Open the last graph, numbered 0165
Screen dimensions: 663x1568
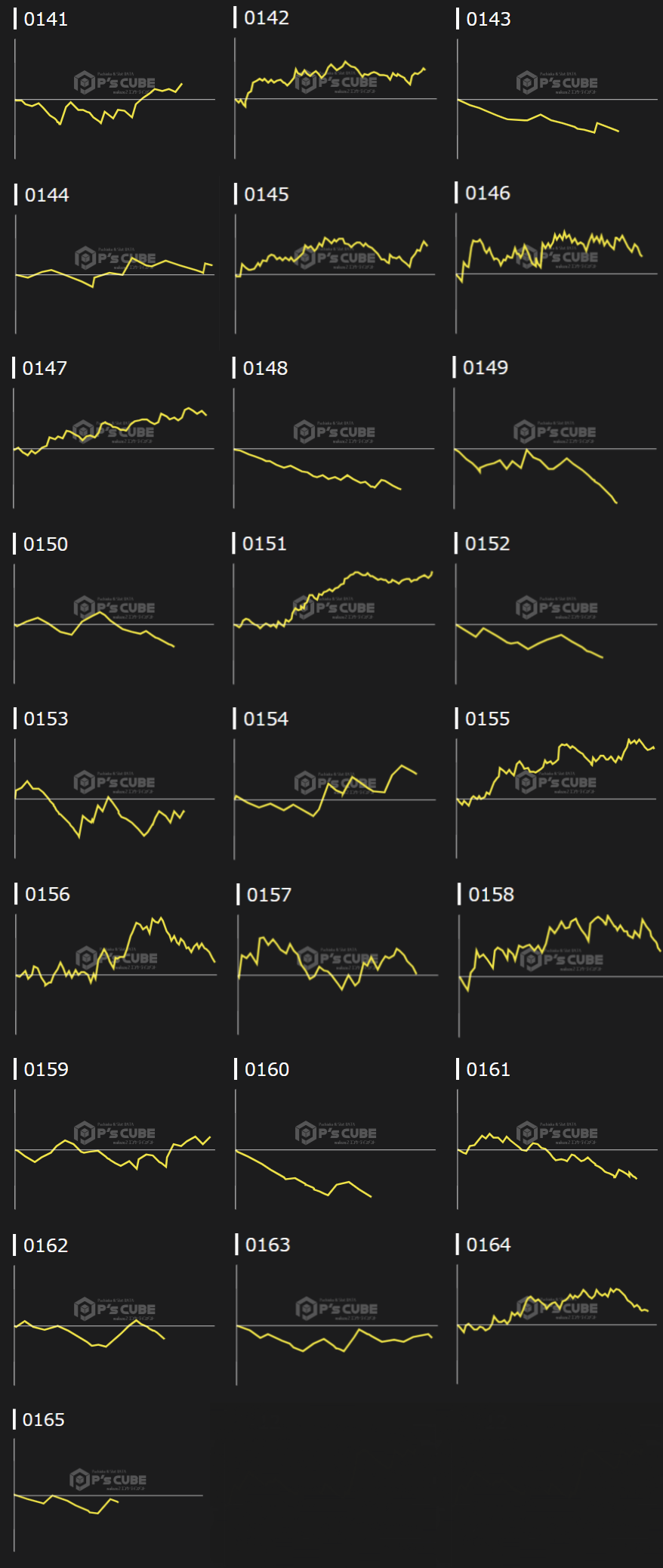109,1495
